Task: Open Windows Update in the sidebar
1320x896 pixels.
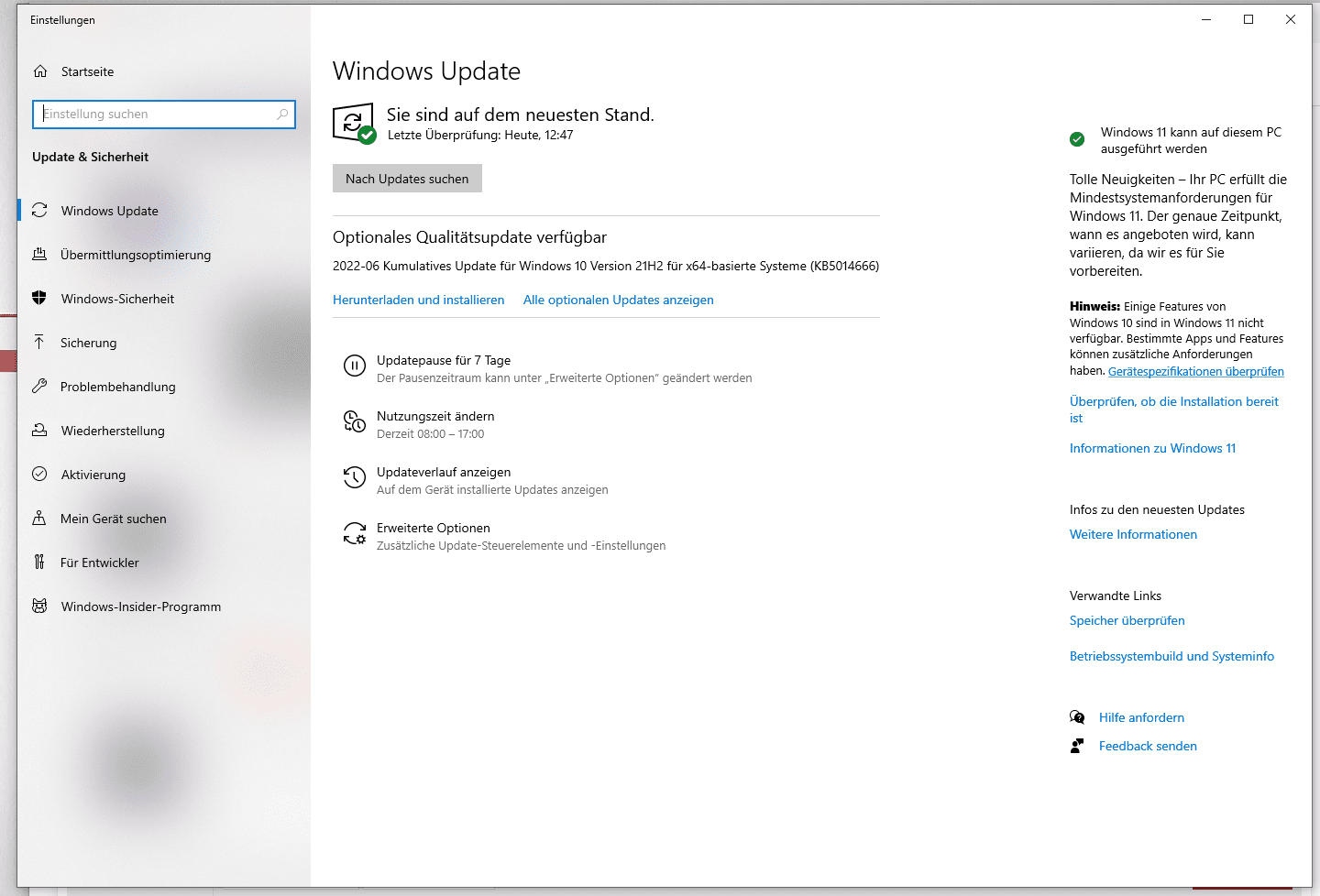Action: [164, 211]
